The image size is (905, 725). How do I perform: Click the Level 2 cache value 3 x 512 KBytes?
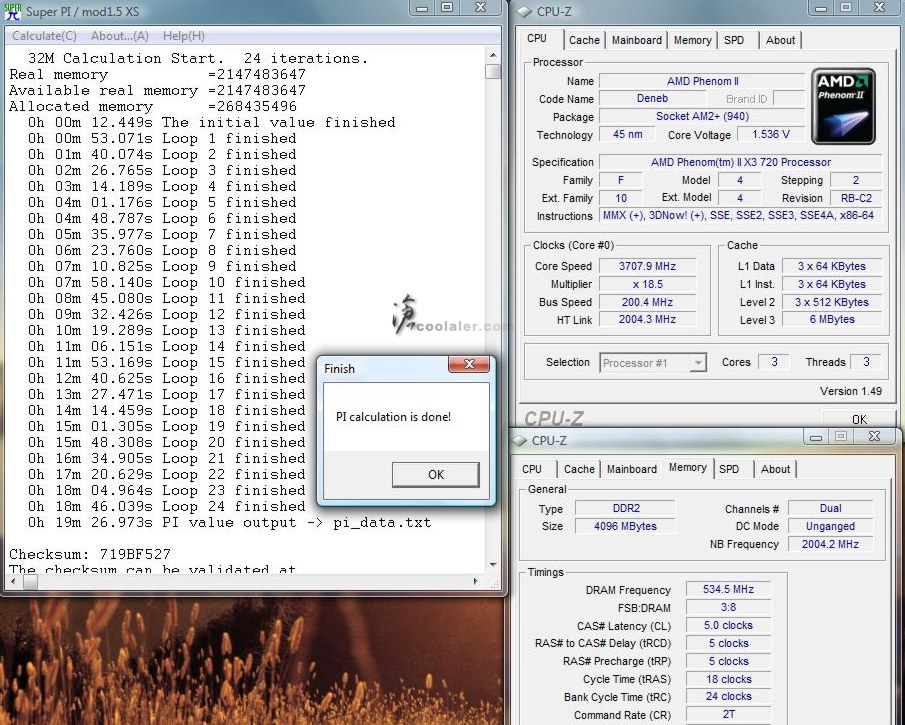(832, 302)
